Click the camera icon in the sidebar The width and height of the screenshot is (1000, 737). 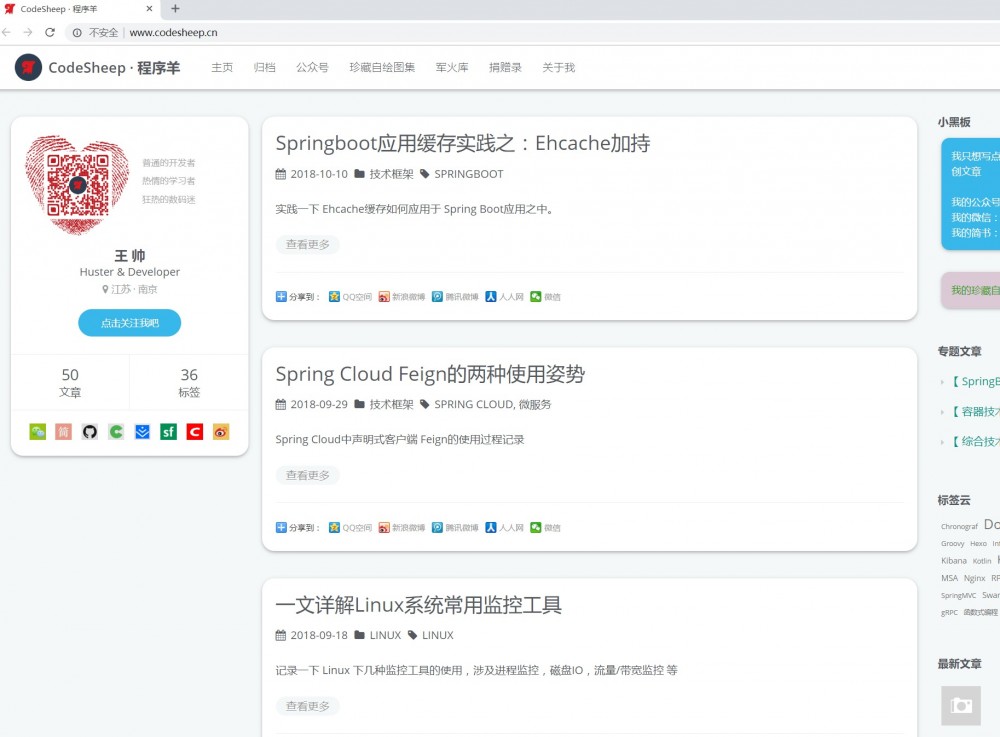pos(961,705)
